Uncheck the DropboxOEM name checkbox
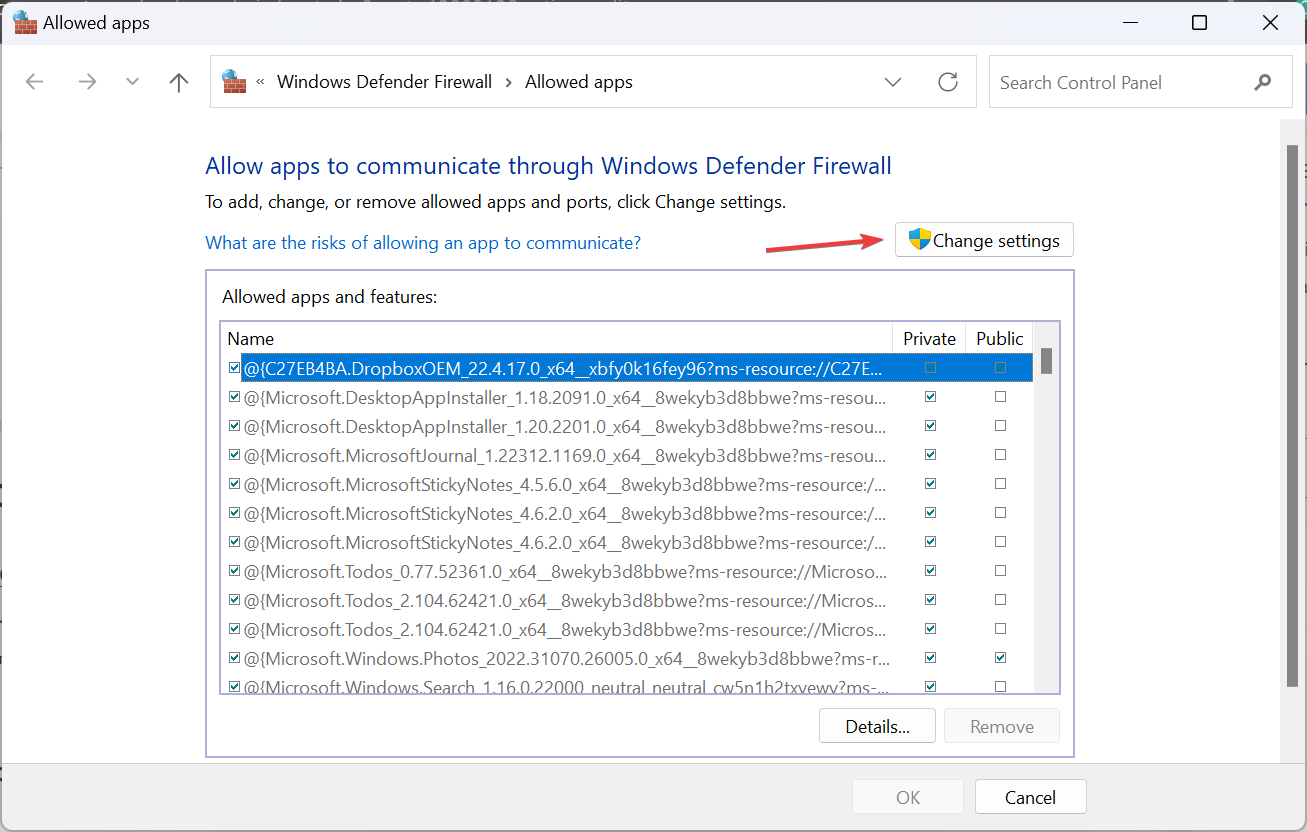The image size is (1307, 832). 234,368
